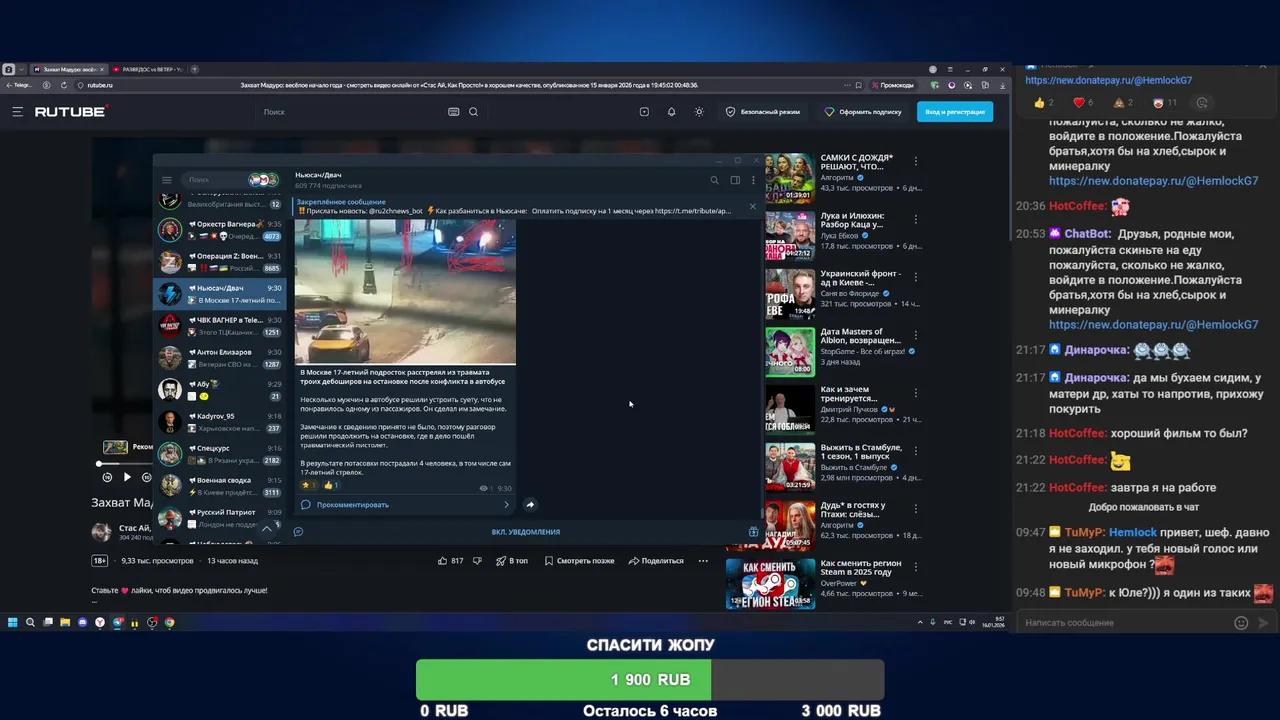Click the Telegram gift icon at bottom
1280x720 pixels.
point(753,532)
